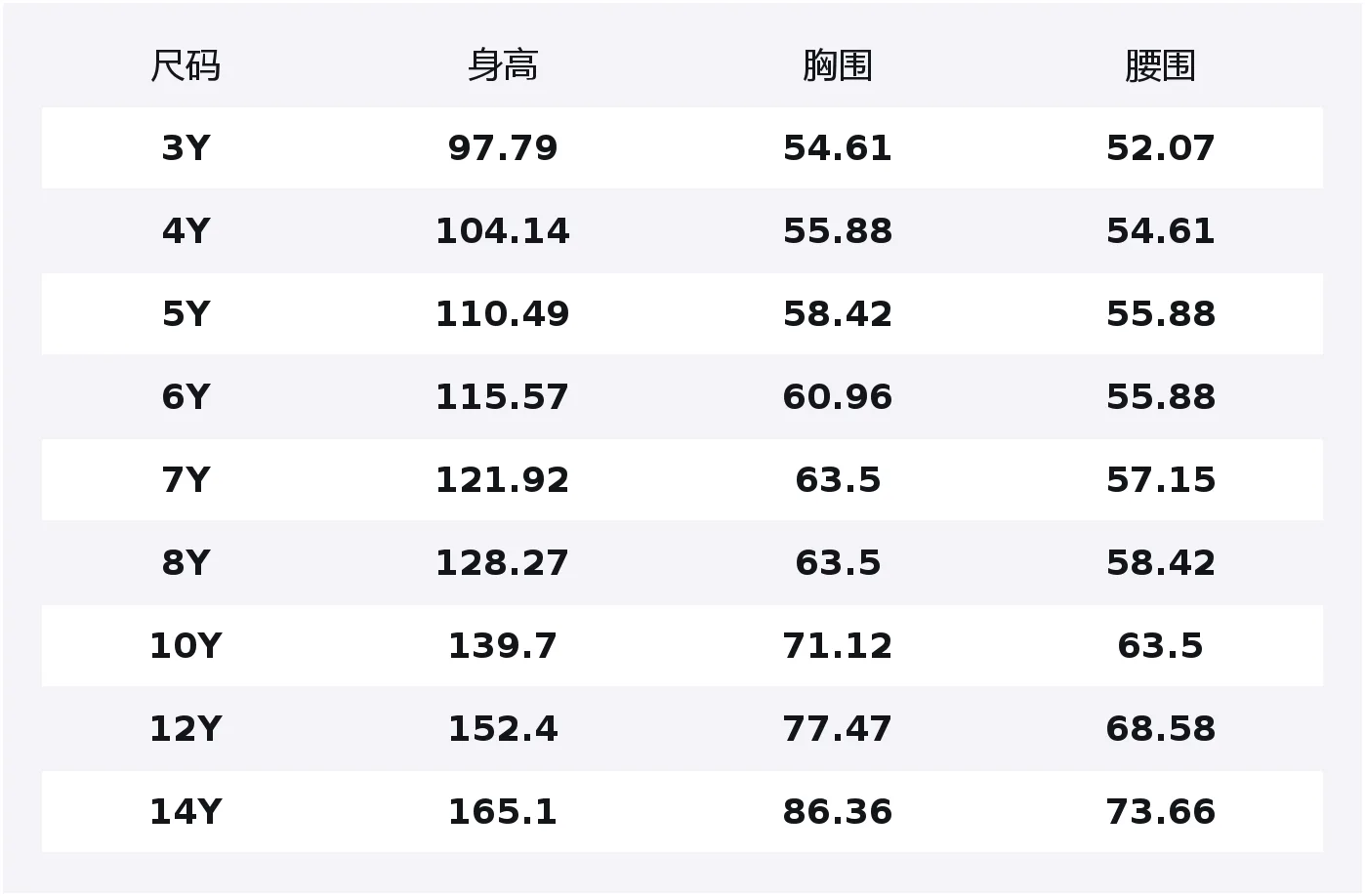Click the height value 104.14

tap(502, 231)
